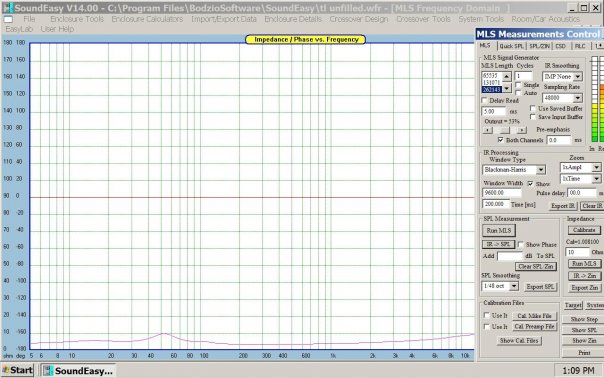
Task: Click the Cycles input field
Action: (x=524, y=76)
